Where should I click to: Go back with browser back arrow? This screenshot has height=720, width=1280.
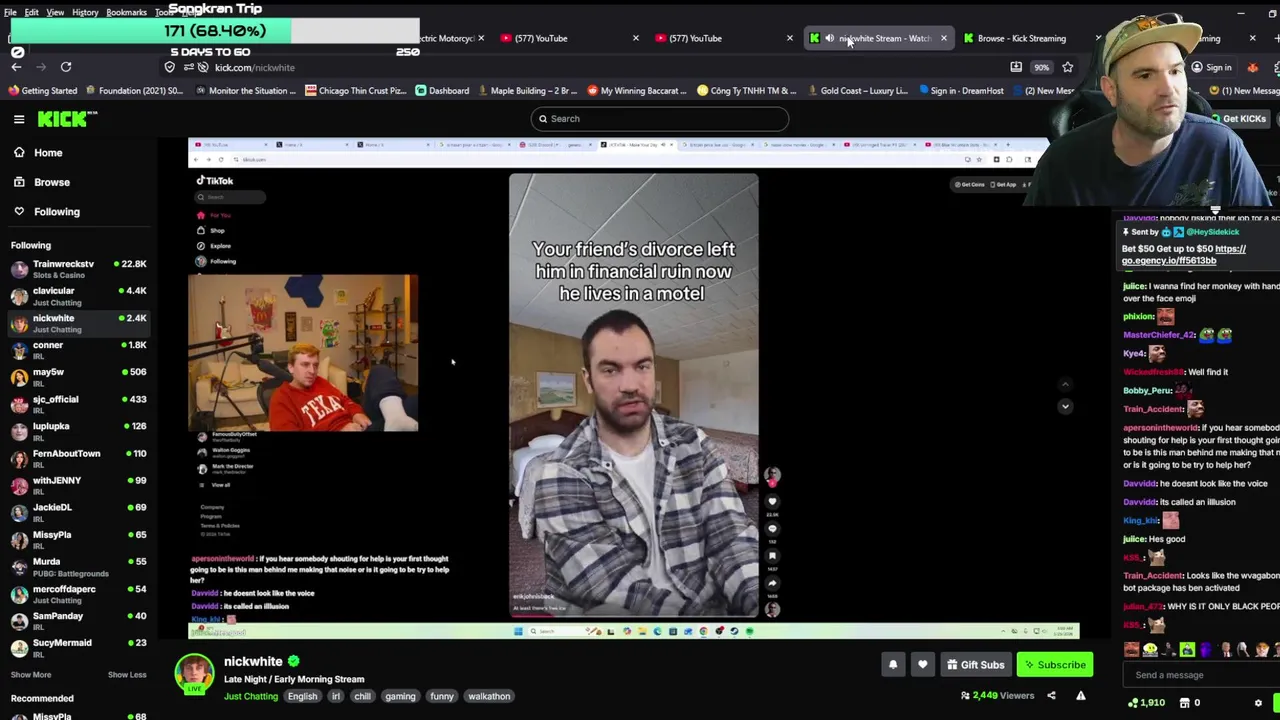click(x=16, y=67)
